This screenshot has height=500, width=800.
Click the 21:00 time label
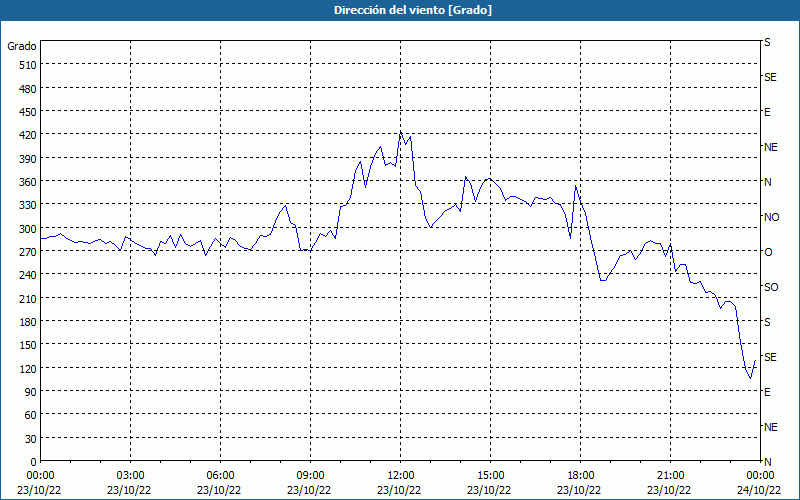[x=670, y=476]
